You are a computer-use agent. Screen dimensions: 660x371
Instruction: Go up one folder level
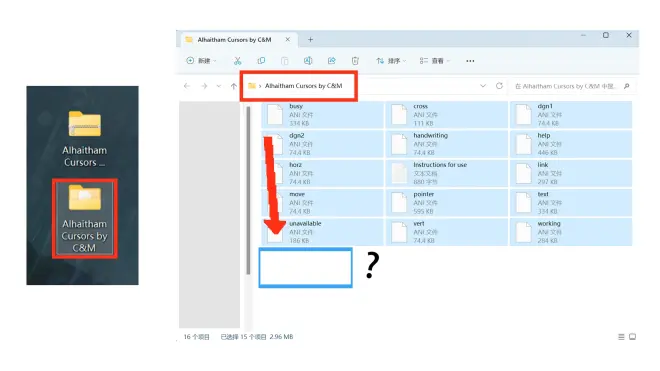[234, 86]
